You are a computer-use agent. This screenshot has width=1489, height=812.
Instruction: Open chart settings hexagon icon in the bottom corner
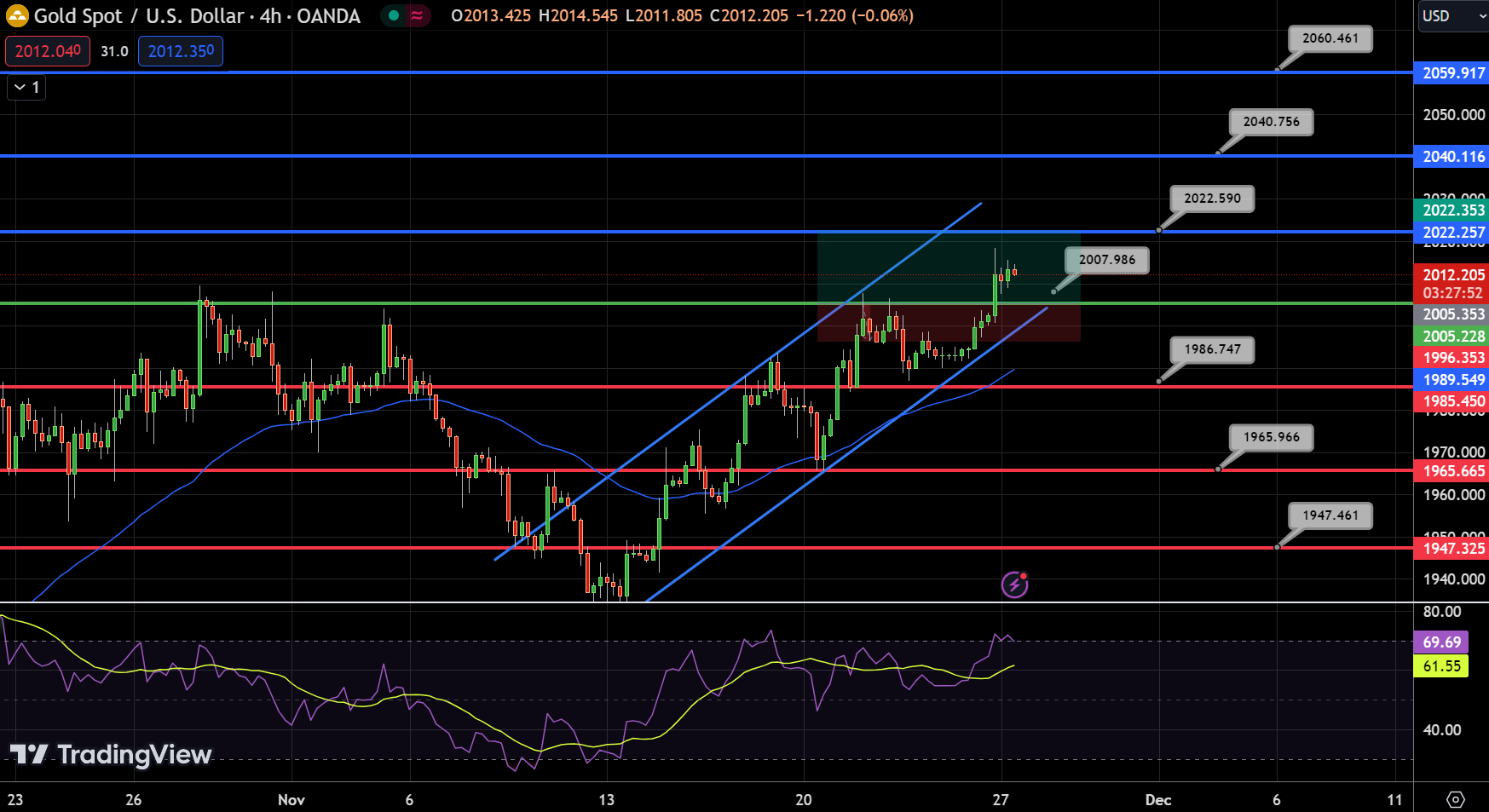(1456, 799)
